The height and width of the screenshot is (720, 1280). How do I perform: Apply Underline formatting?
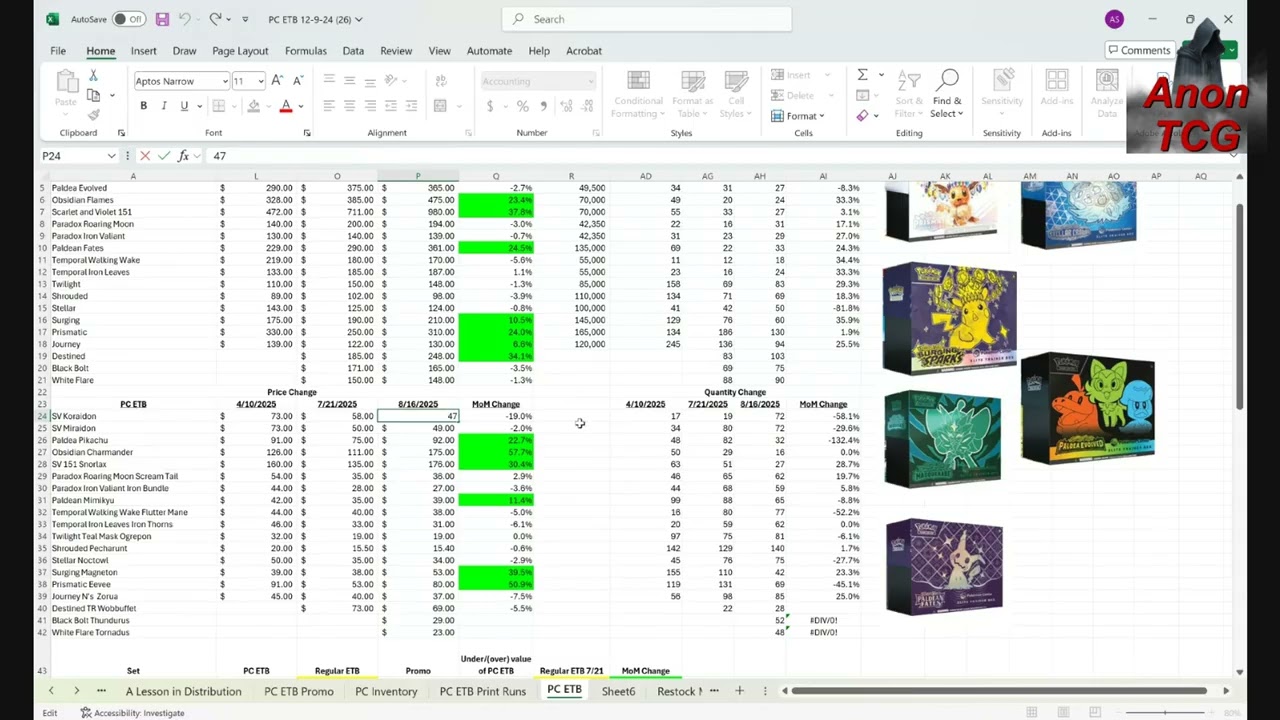pos(184,106)
